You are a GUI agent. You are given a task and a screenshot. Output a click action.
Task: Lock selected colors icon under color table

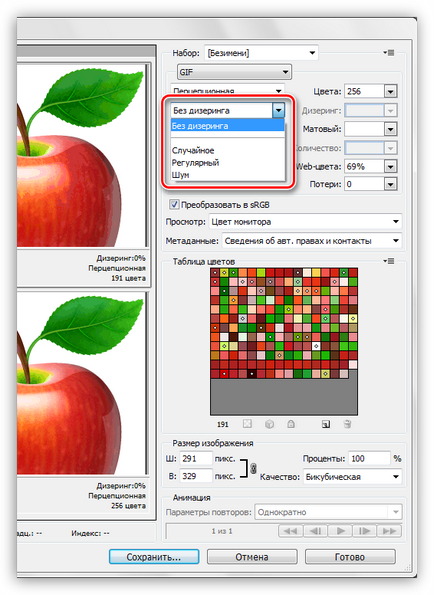point(291,424)
